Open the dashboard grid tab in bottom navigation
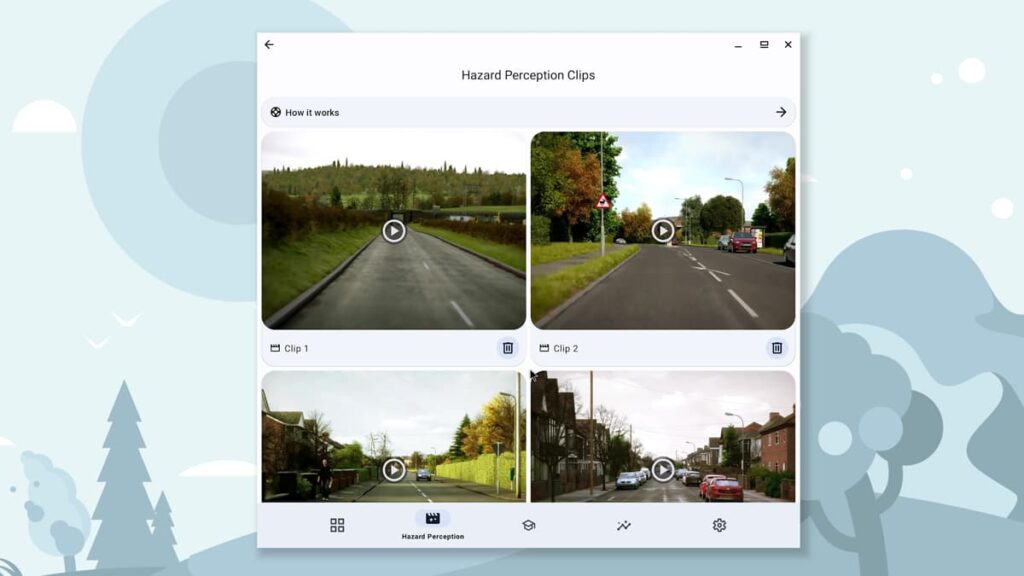The width and height of the screenshot is (1024, 576). (337, 525)
